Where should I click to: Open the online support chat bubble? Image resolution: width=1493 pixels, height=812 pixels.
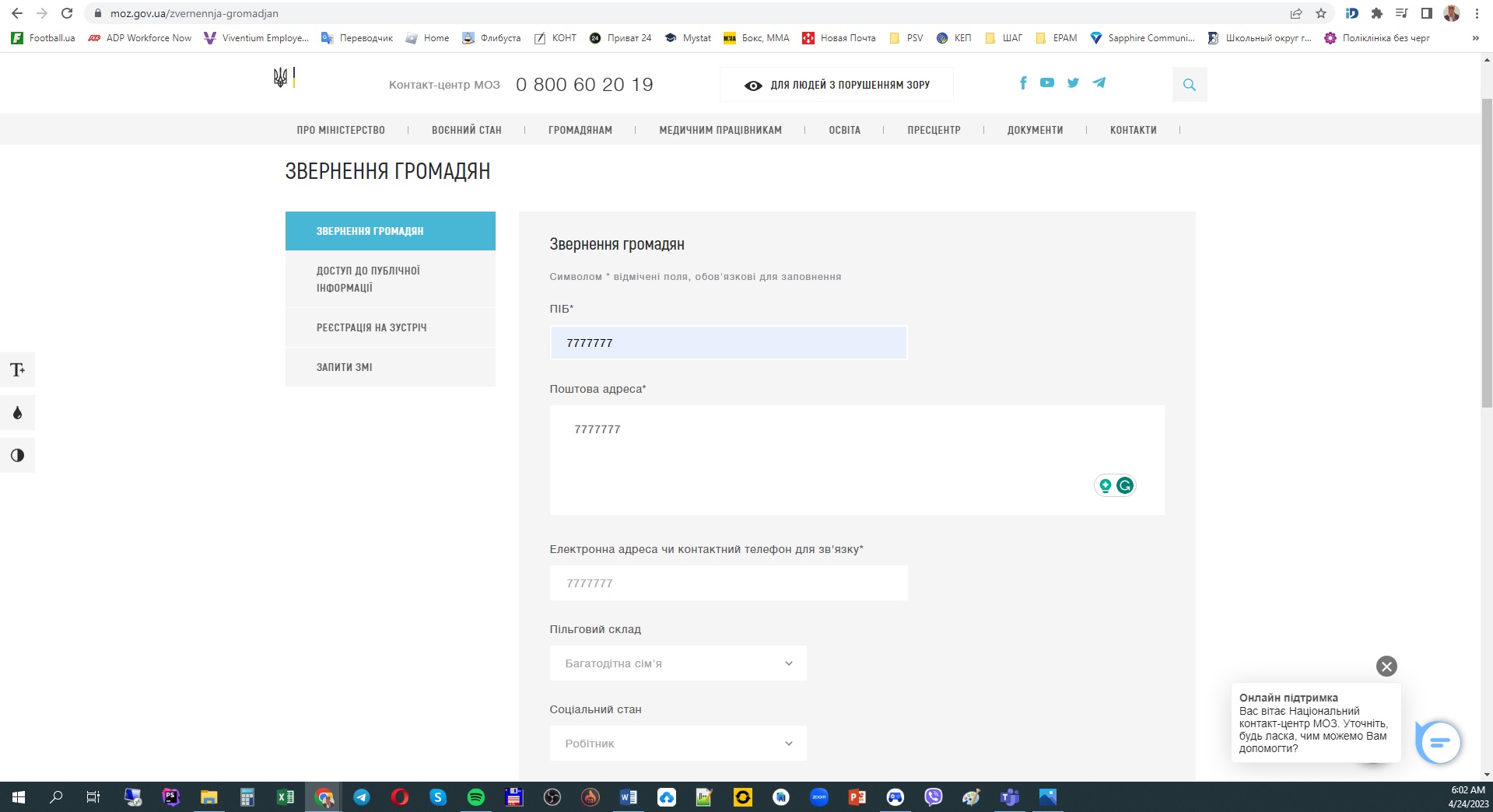1439,743
